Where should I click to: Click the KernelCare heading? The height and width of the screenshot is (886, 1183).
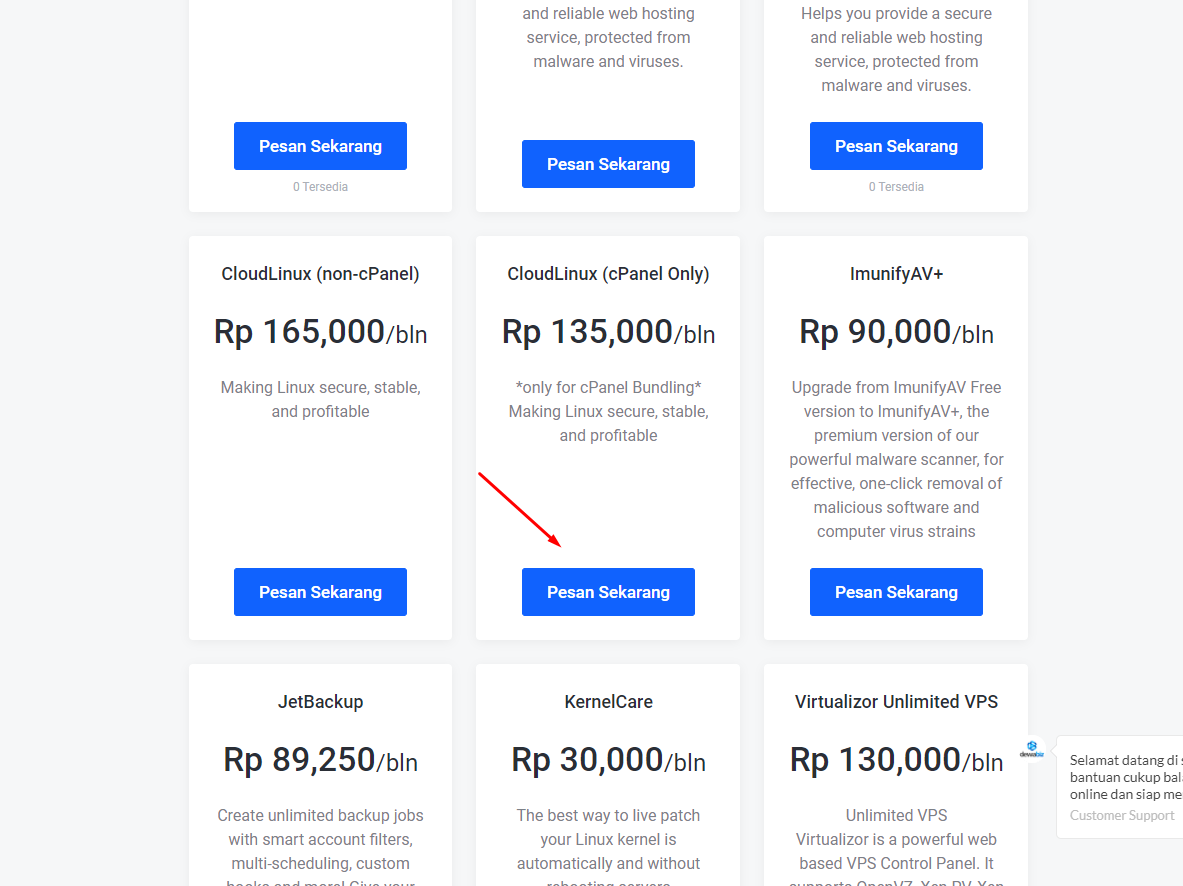pyautogui.click(x=608, y=702)
